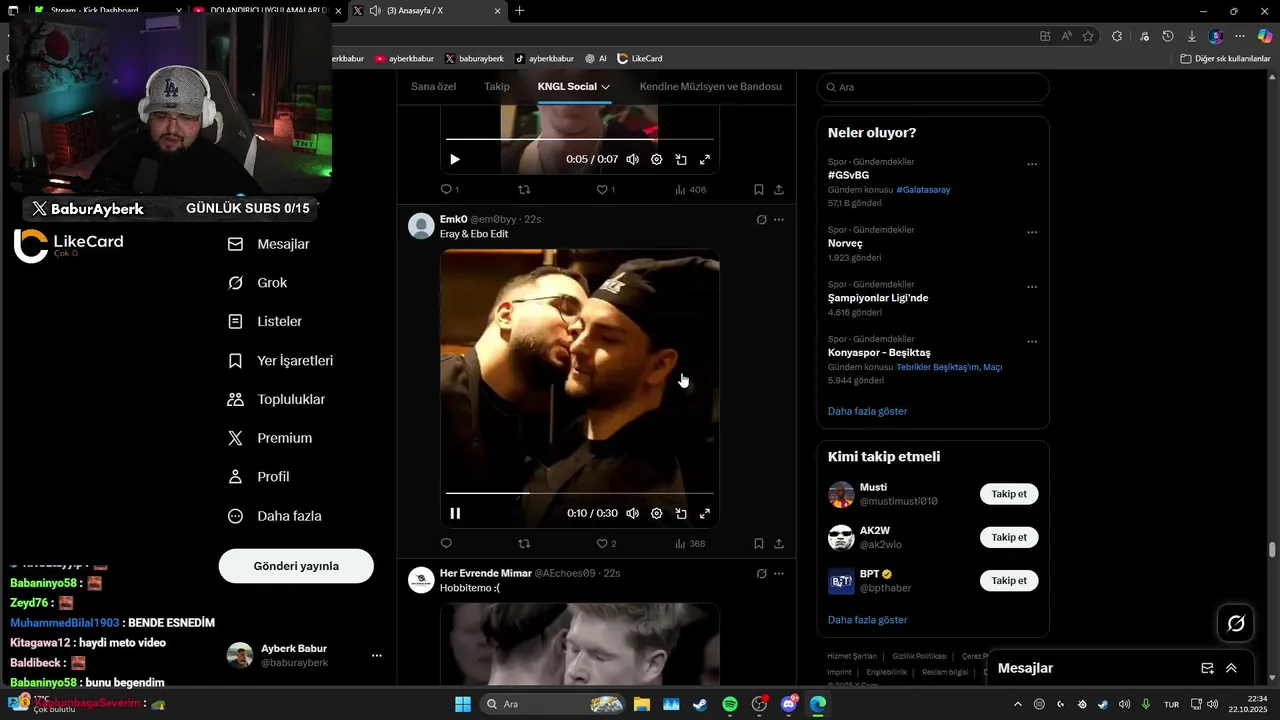Screen dimensions: 1280x720
Task: Repost the top post
Action: point(523,189)
